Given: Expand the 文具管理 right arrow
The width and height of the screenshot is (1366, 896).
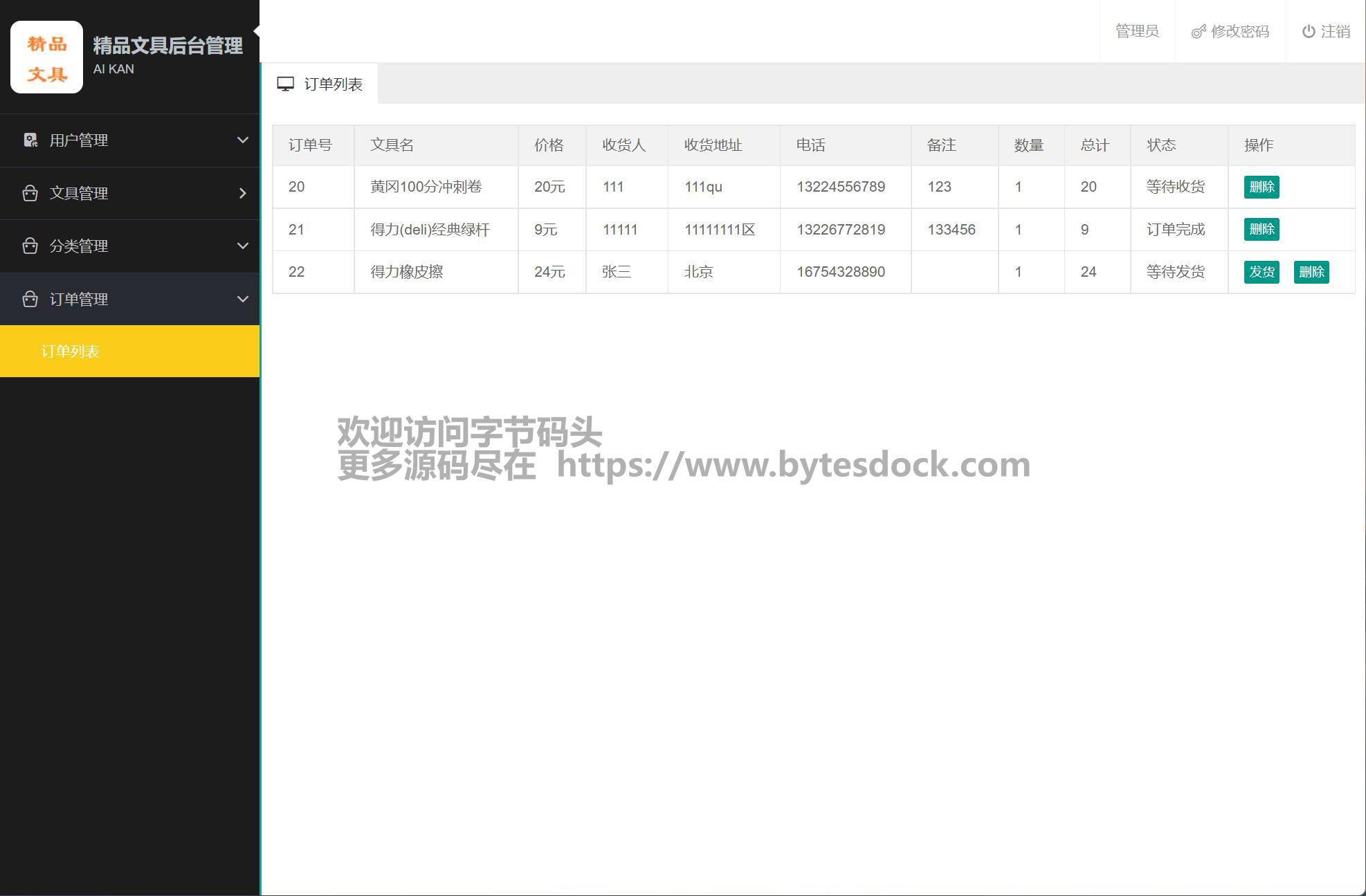Looking at the screenshot, I should (x=242, y=193).
